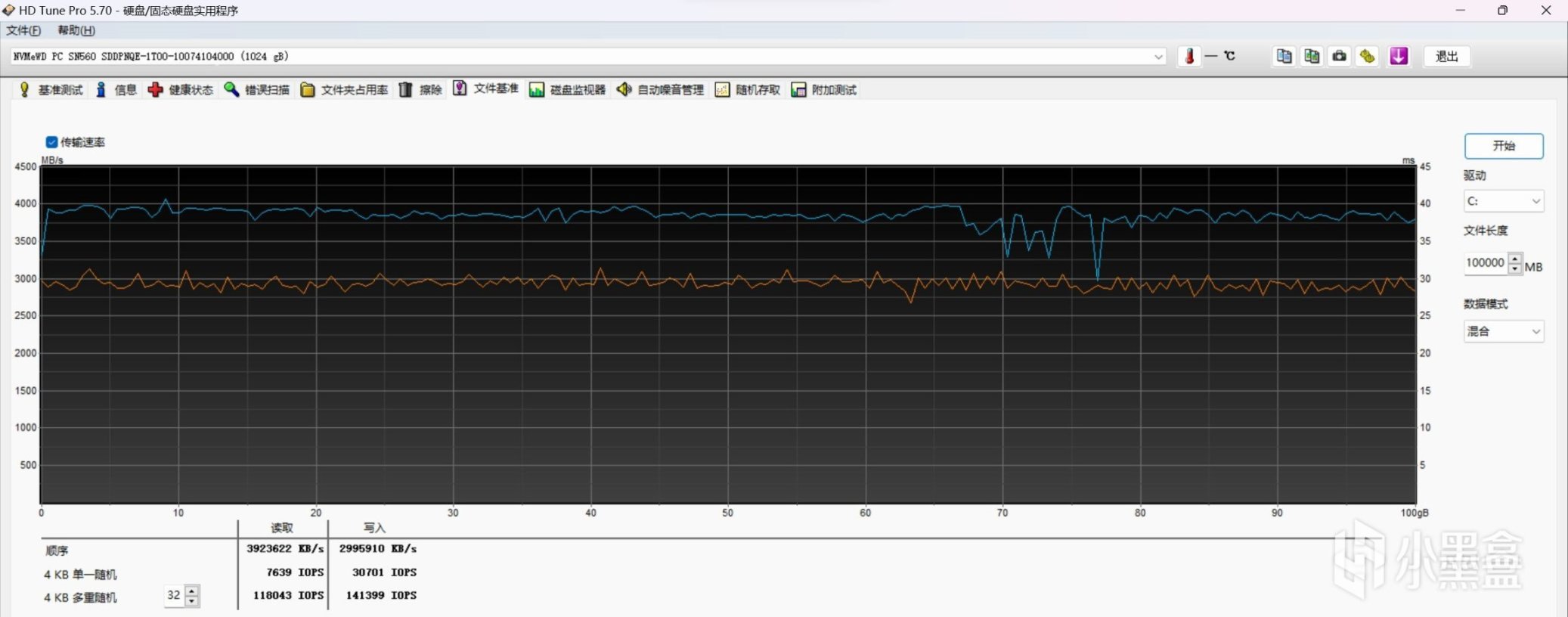
Task: Restore the HD Tune Pro window
Action: point(1502,11)
